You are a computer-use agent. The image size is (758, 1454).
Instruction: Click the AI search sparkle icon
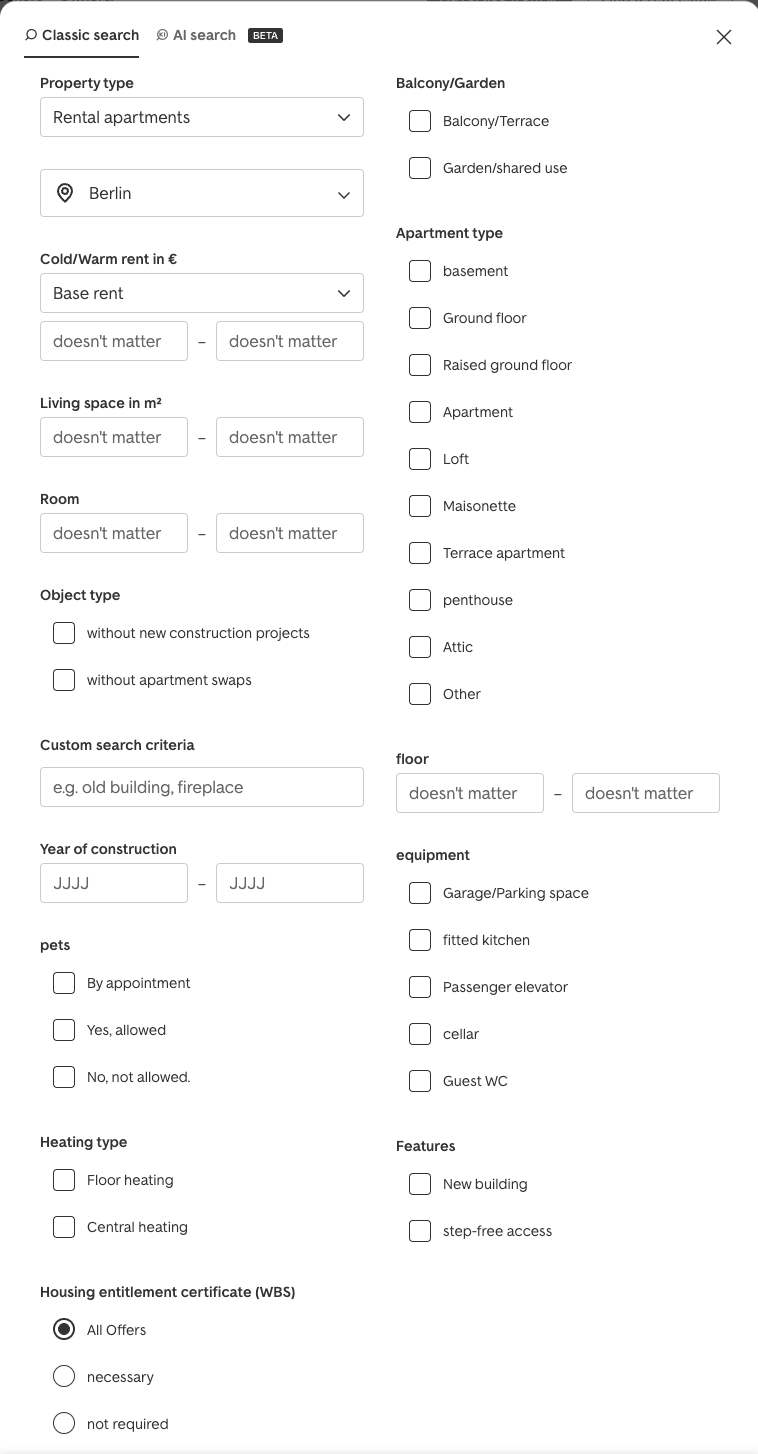[x=162, y=35]
